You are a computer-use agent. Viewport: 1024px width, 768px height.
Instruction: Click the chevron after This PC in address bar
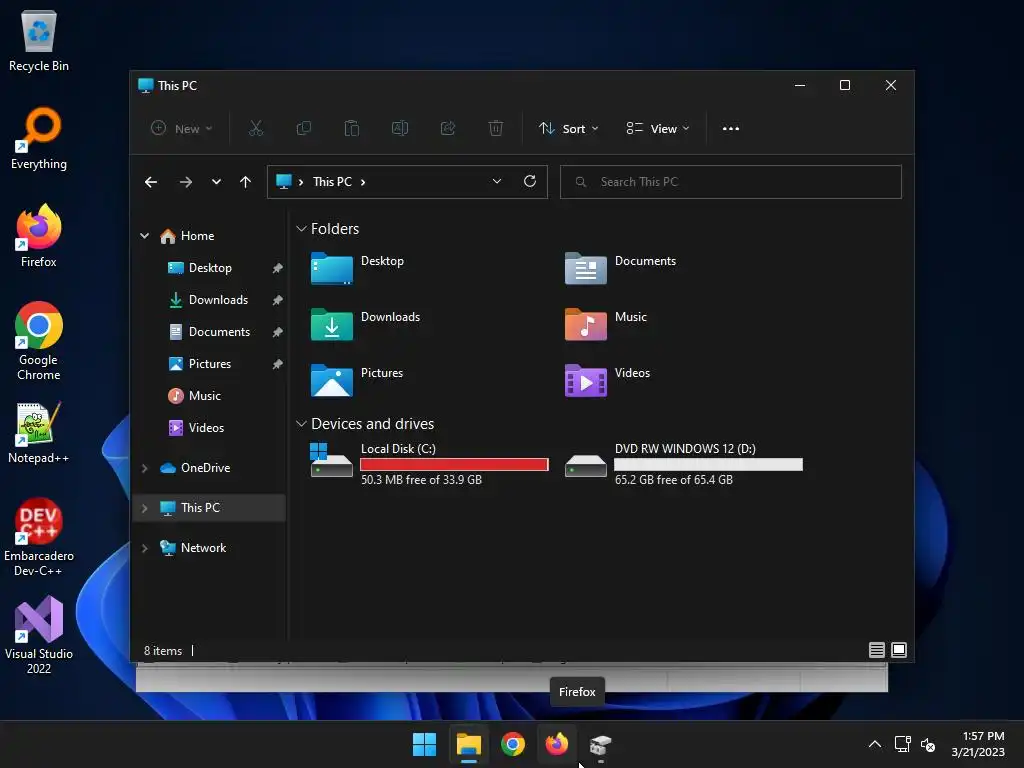click(x=363, y=182)
